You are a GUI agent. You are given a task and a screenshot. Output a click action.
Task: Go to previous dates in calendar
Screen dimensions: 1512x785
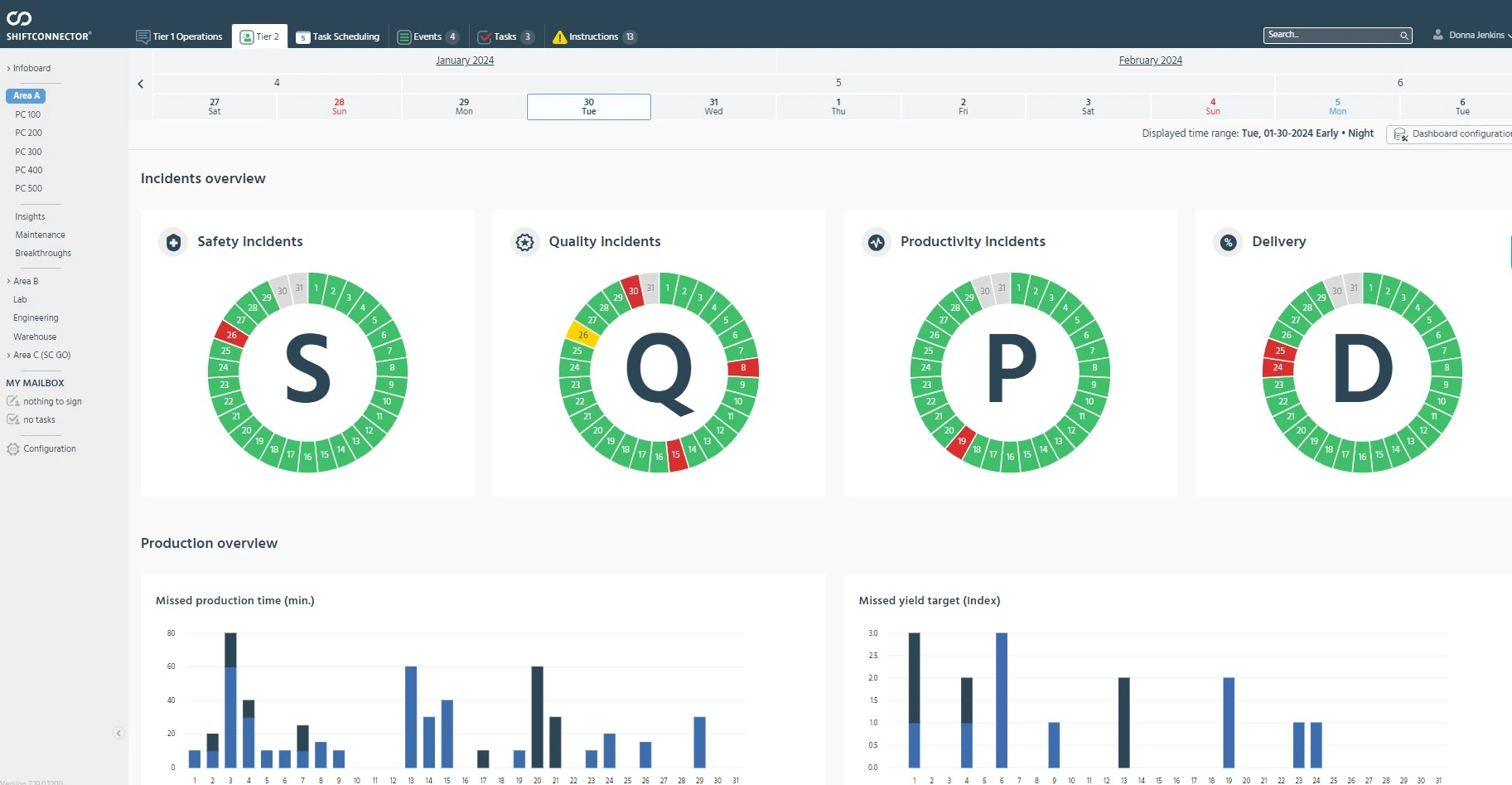(x=141, y=84)
